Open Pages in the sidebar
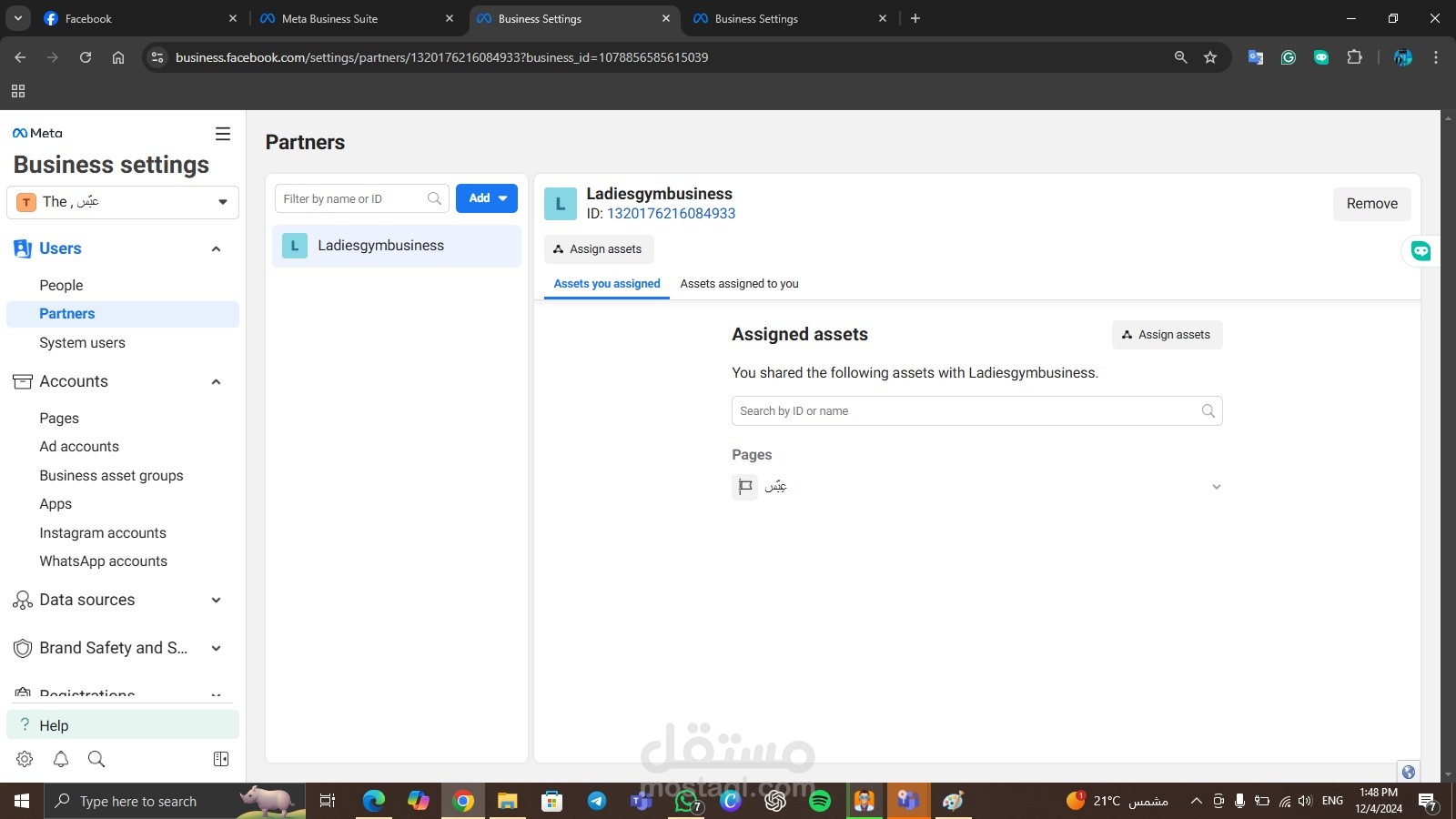Screen dimensions: 1456x819 (x=59, y=419)
